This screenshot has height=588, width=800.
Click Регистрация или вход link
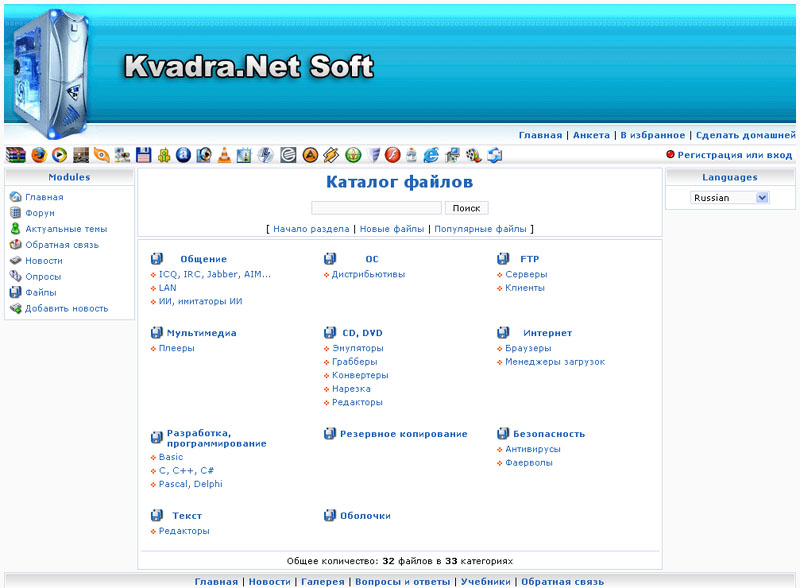[735, 155]
